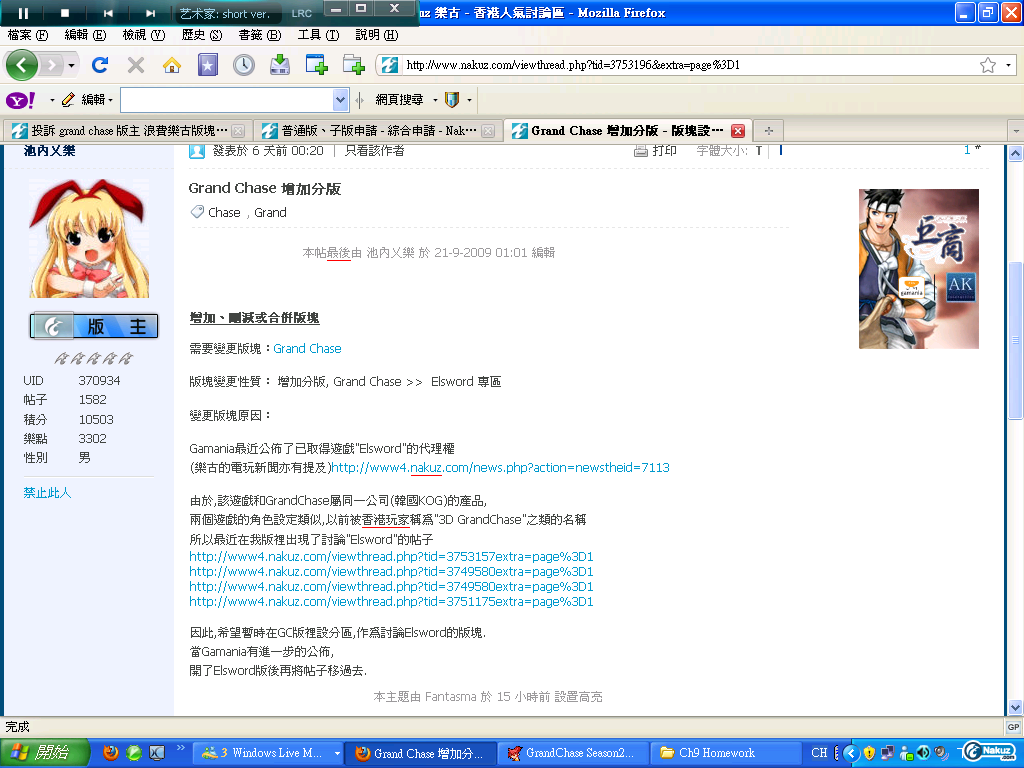Click the game advertisement banner image
Image resolution: width=1024 pixels, height=768 pixels.
coord(918,268)
